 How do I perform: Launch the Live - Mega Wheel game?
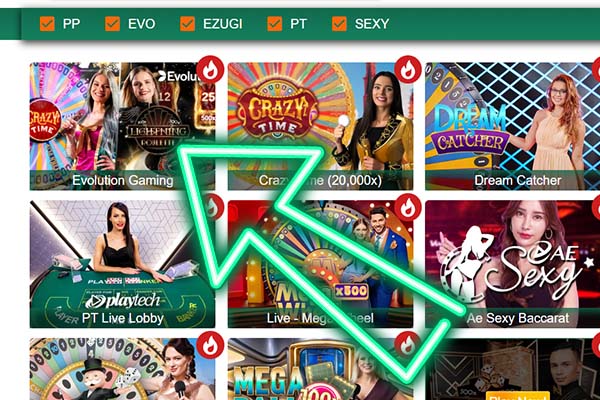321,264
